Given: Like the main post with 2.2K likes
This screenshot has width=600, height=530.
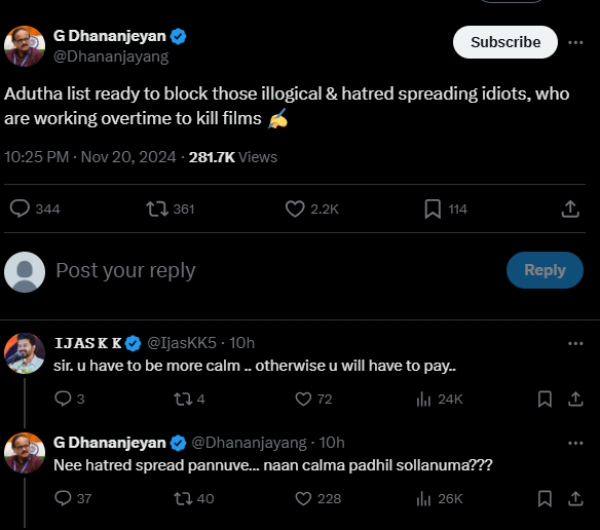Looking at the screenshot, I should coord(295,209).
